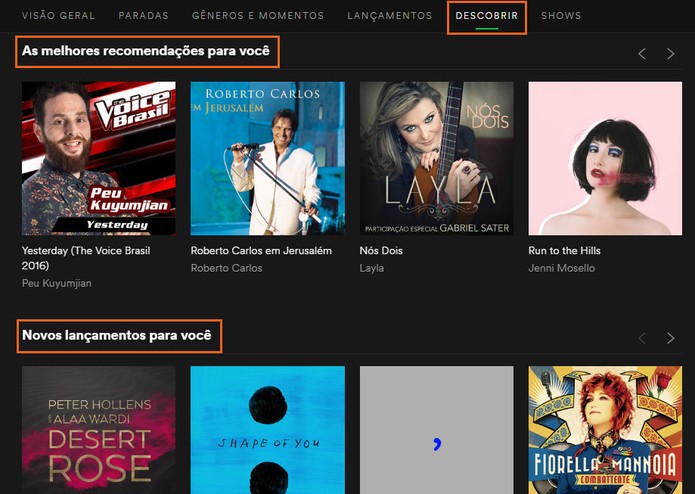Open Roberto Carlos em Jerusalém cover art
Viewport: 695px width, 494px height.
[267, 158]
